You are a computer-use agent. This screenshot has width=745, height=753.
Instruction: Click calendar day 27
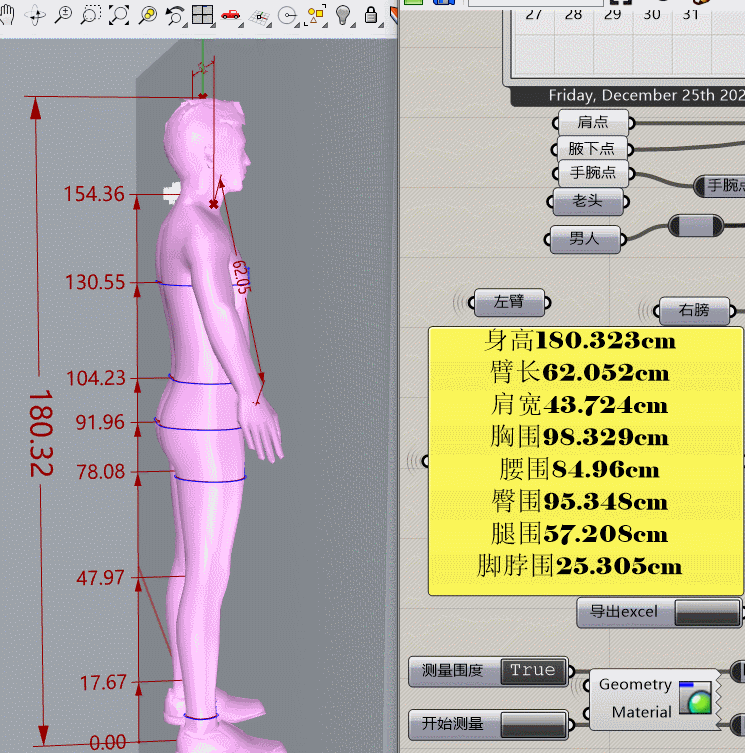tap(534, 14)
